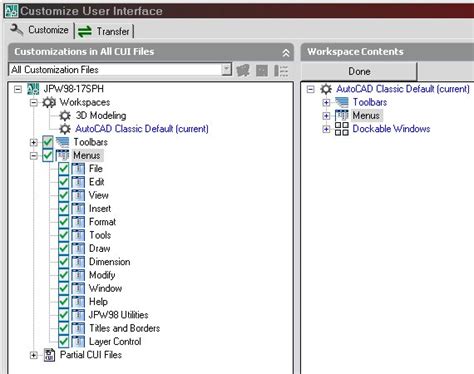The image size is (474, 374).
Task: Expand the Partial CUI Files node
Action: click(34, 356)
